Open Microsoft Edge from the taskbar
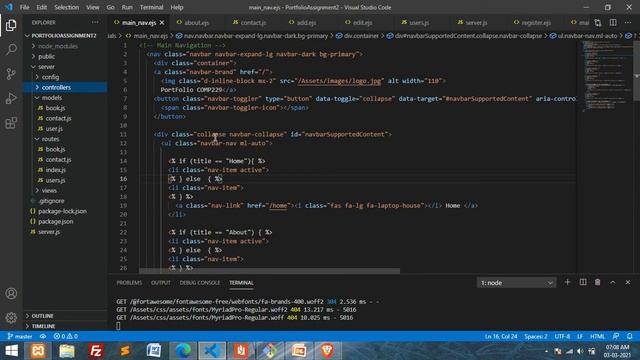640x360 pixels. coord(183,351)
